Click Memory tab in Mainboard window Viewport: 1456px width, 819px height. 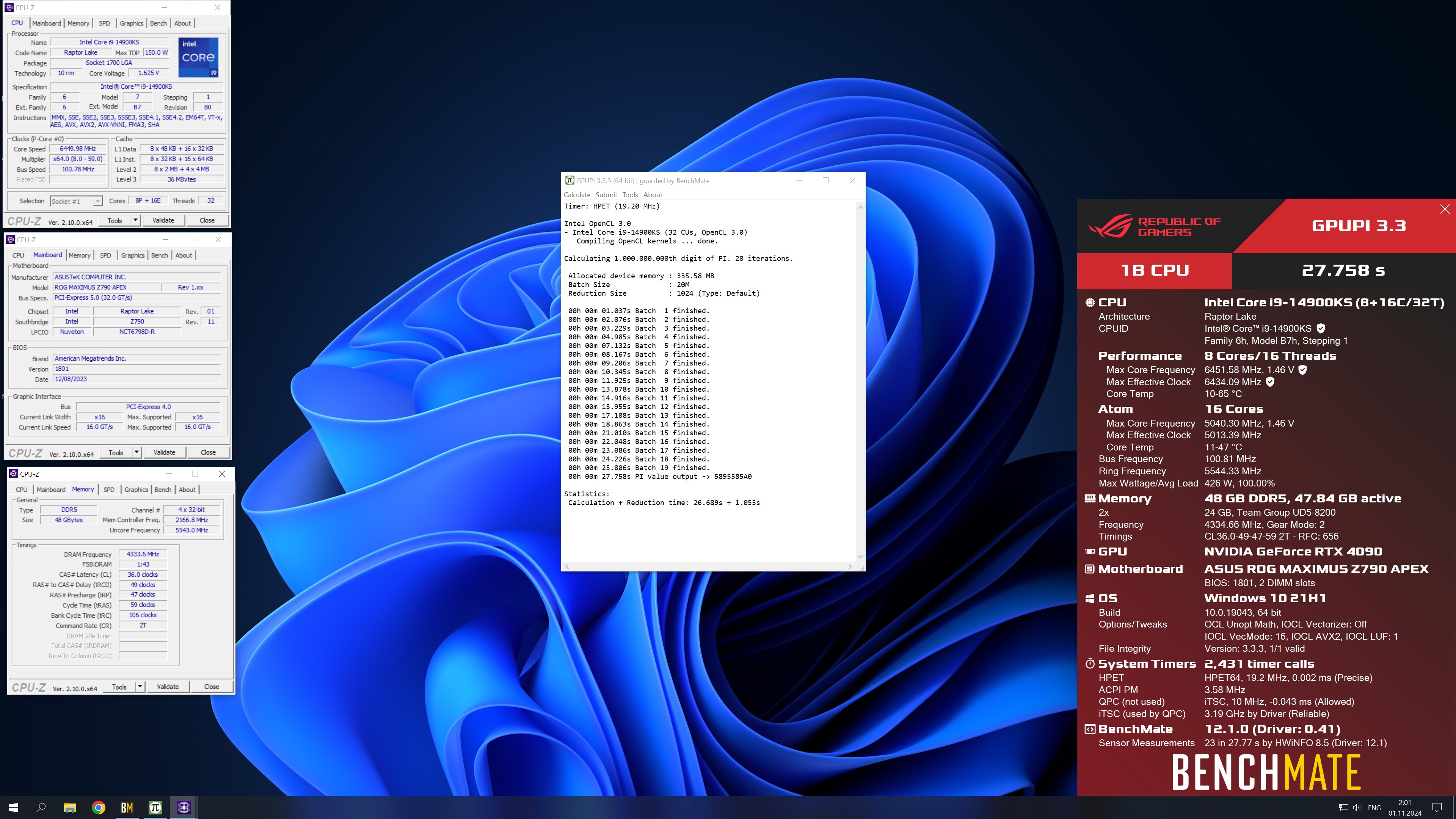click(79, 256)
